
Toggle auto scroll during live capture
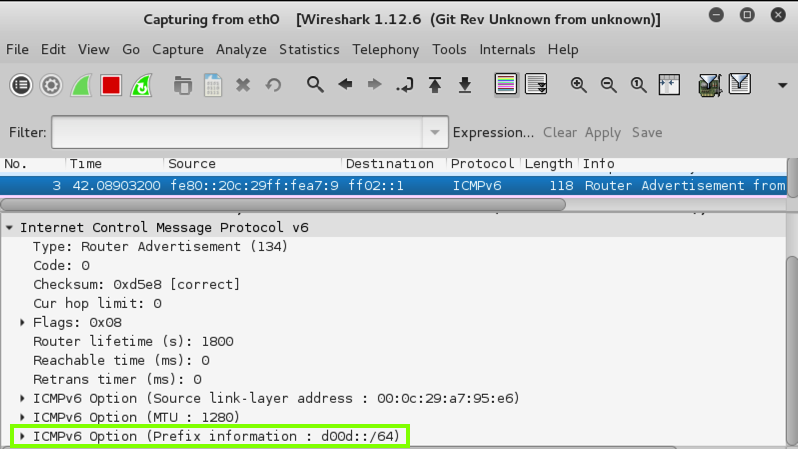[x=536, y=85]
